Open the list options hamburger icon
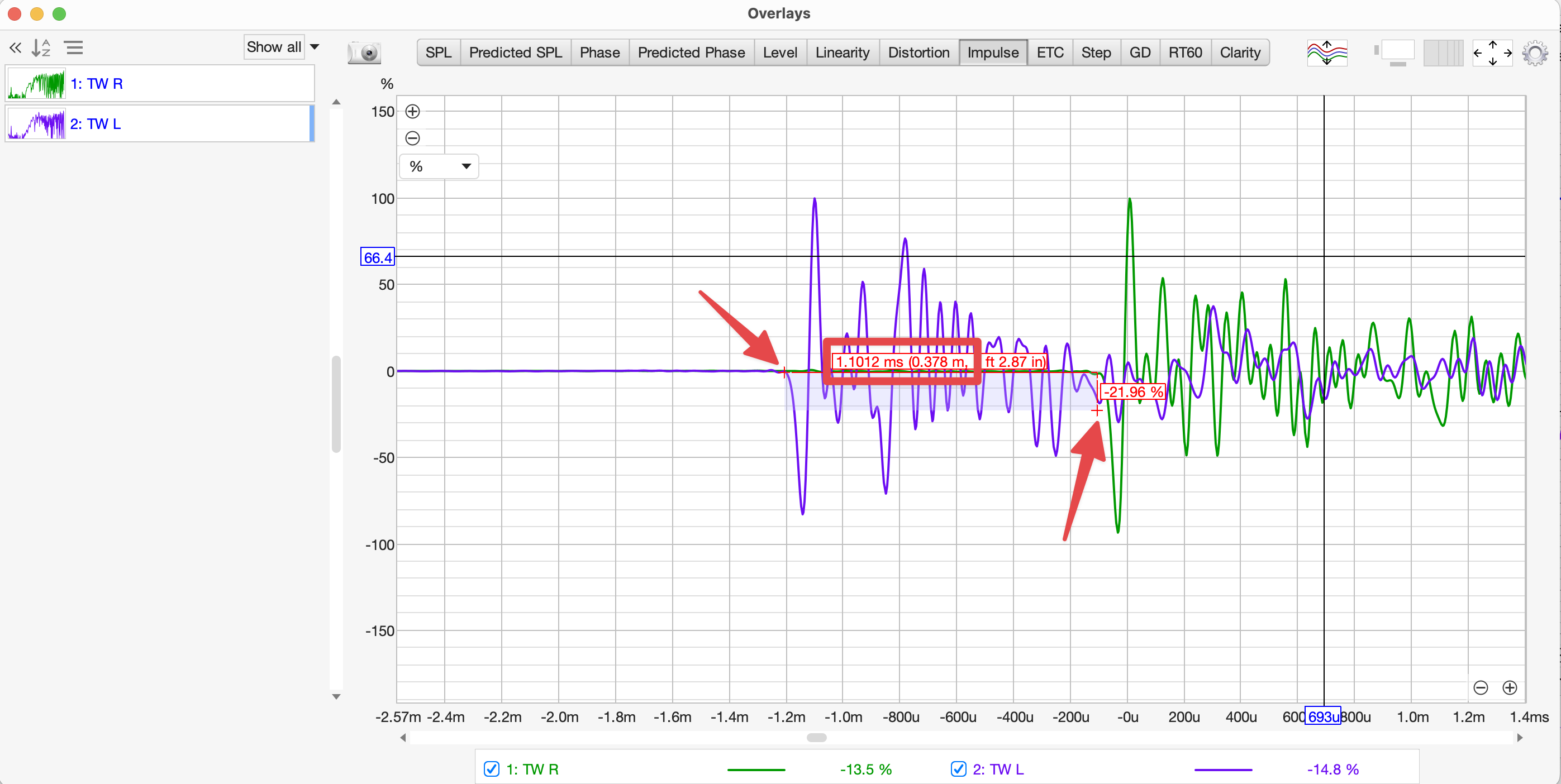Image resolution: width=1561 pixels, height=784 pixels. point(74,48)
